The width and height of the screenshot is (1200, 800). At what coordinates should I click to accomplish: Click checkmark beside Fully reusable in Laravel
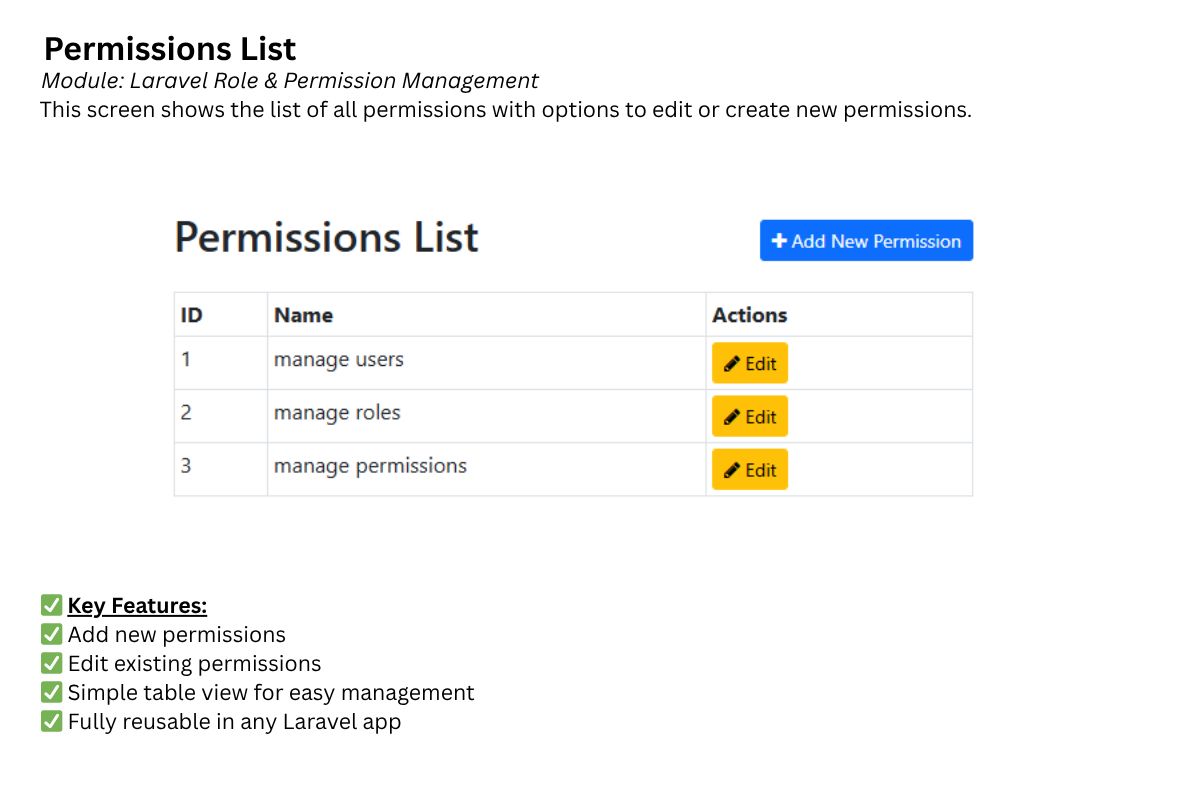pyautogui.click(x=51, y=721)
